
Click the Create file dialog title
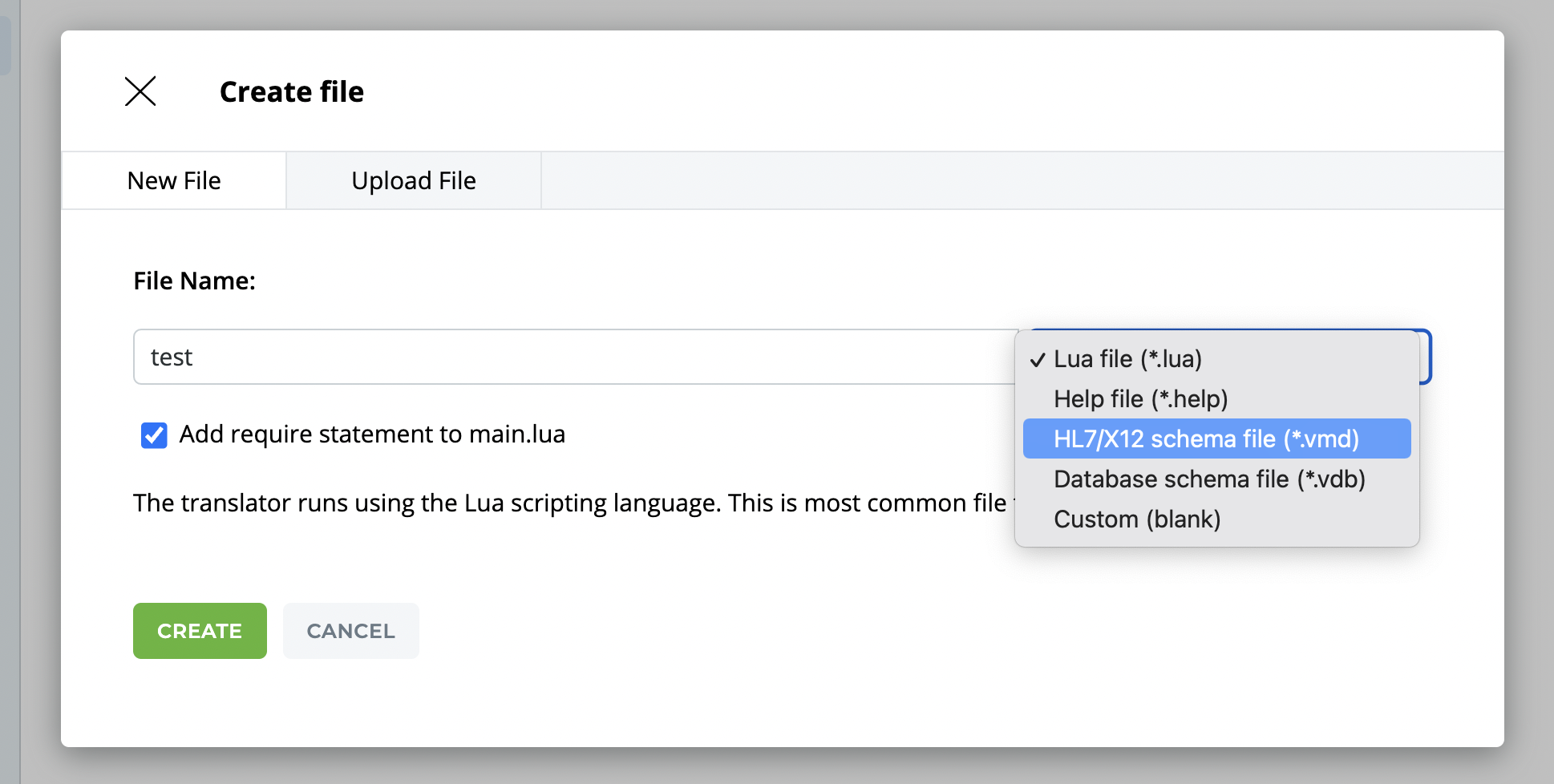(x=292, y=91)
